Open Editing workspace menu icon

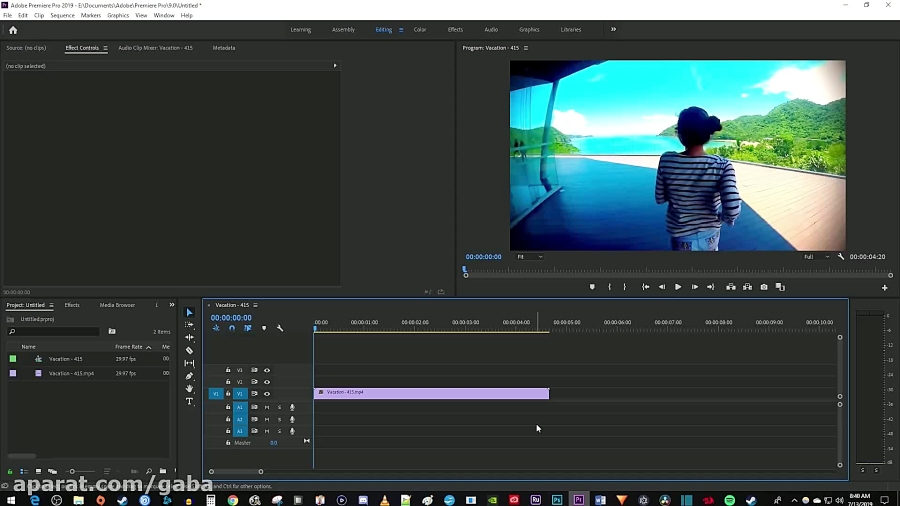coord(401,30)
